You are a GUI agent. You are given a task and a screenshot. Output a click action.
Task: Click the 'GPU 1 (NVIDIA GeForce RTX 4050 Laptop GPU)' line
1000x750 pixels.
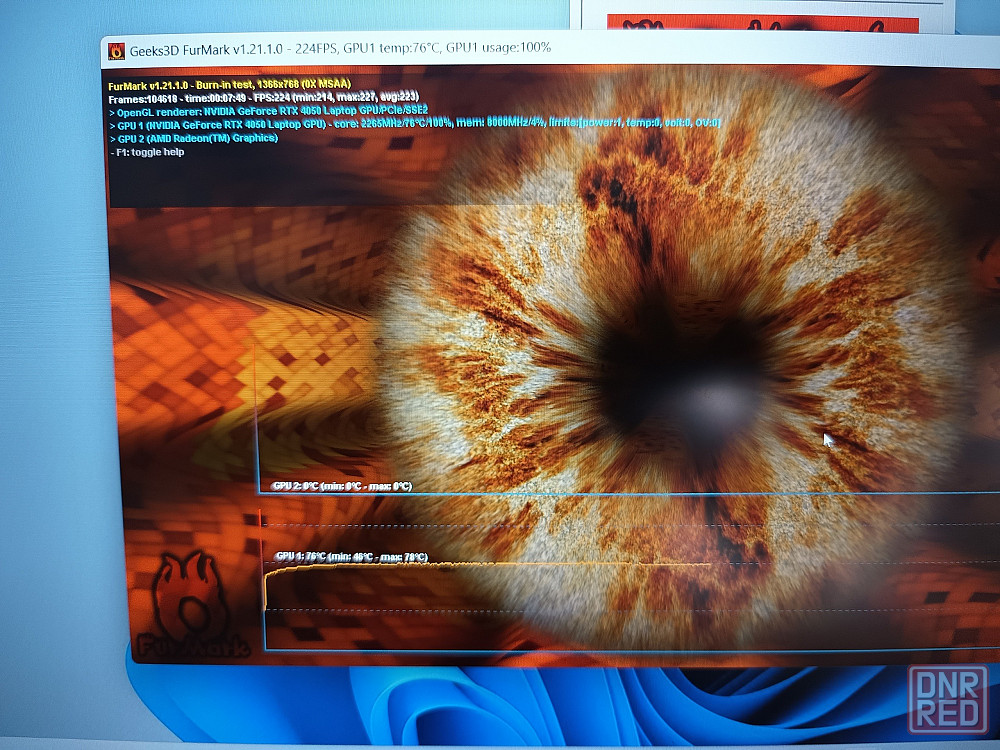tap(415, 124)
